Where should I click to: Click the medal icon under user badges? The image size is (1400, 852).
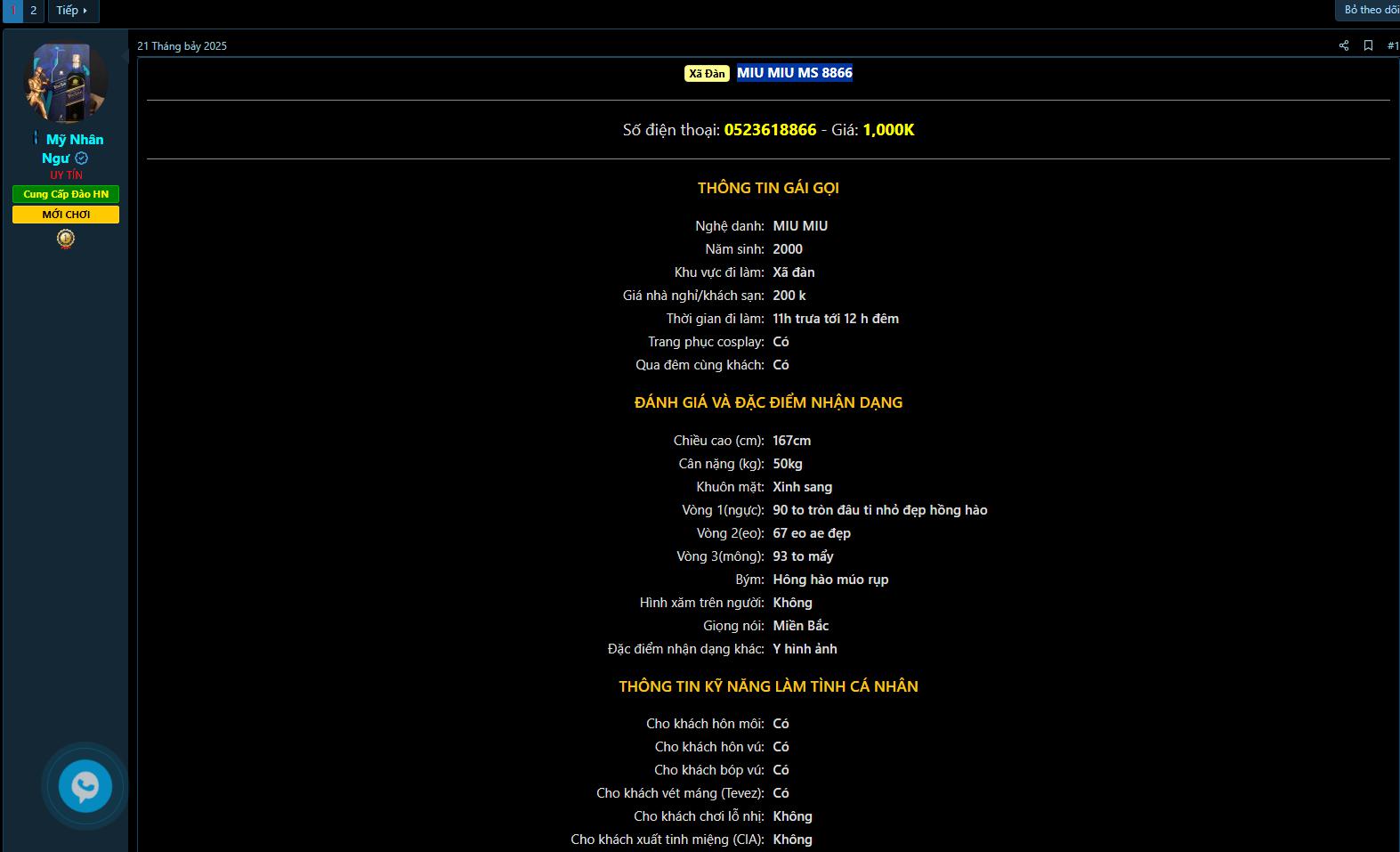pos(66,239)
